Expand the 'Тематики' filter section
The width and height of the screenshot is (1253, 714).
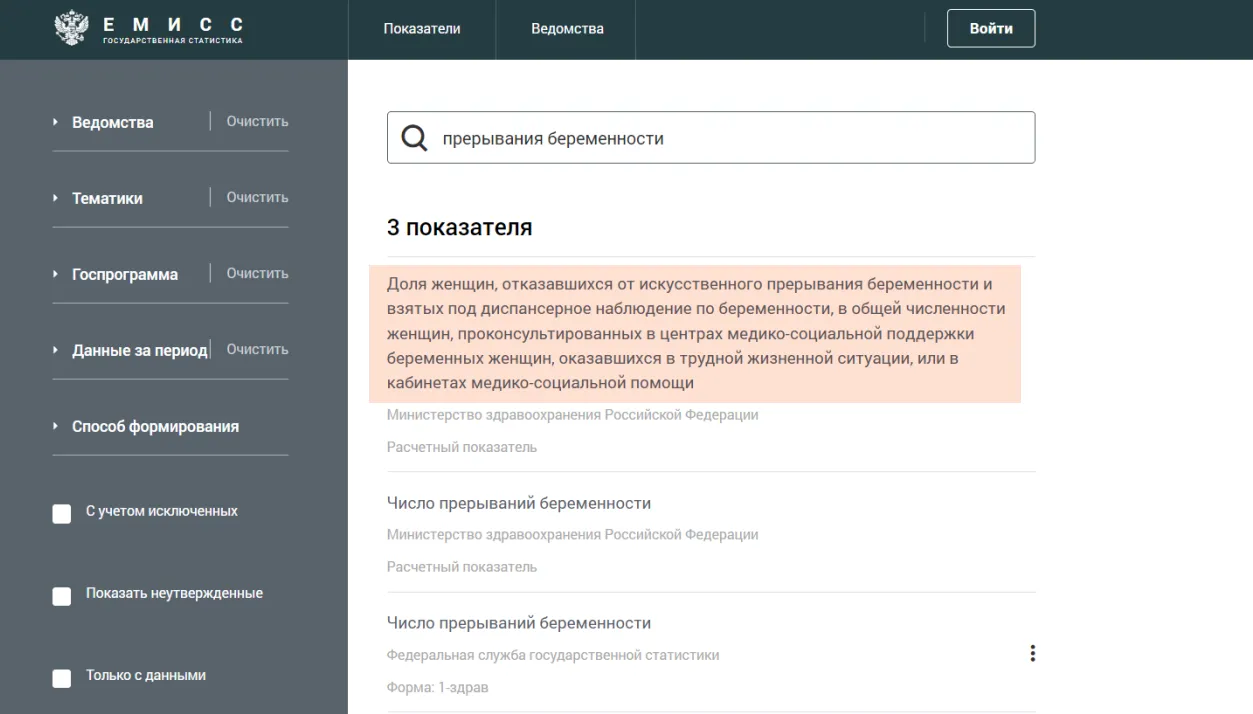click(x=107, y=198)
